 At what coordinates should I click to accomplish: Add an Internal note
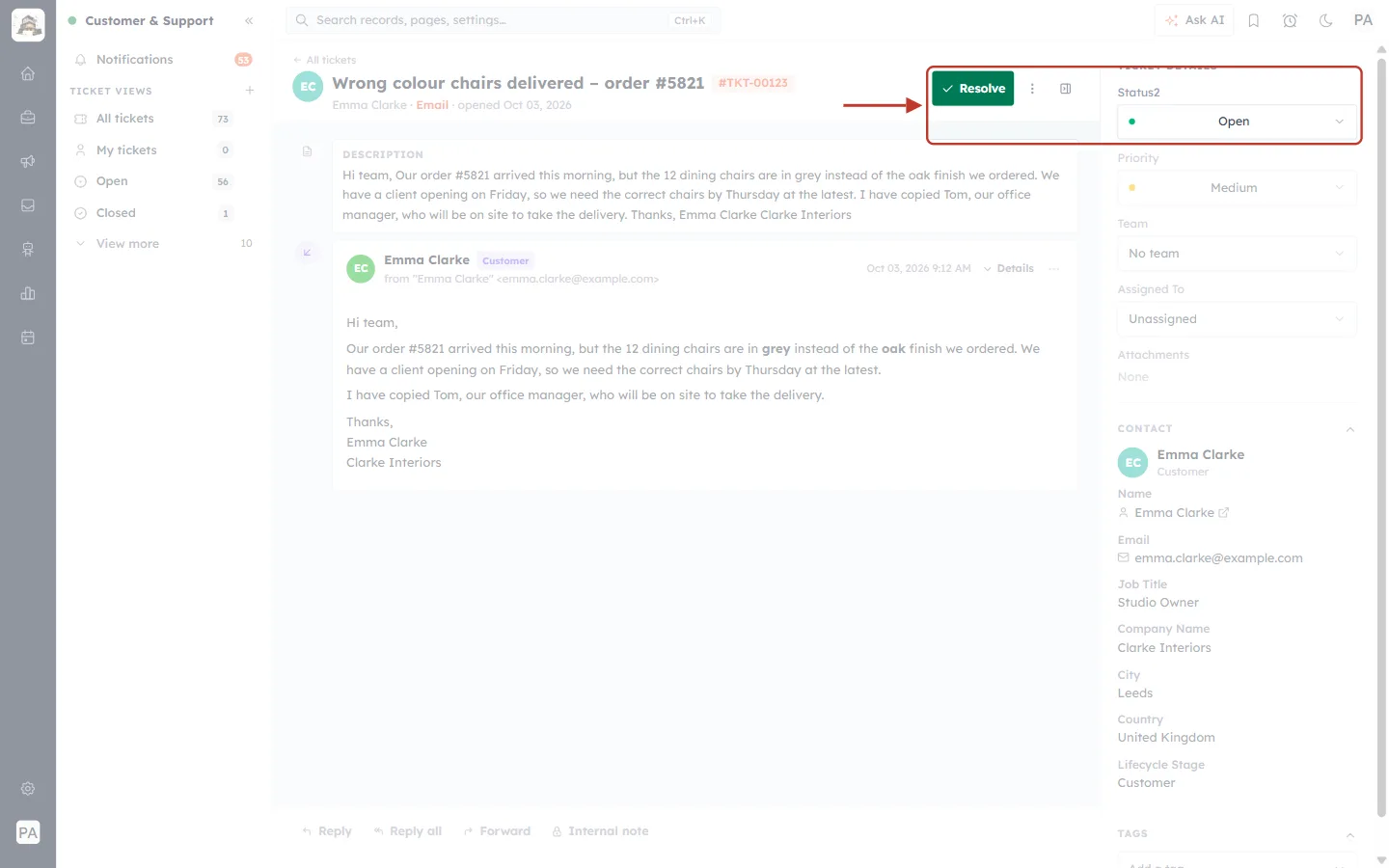click(x=600, y=831)
